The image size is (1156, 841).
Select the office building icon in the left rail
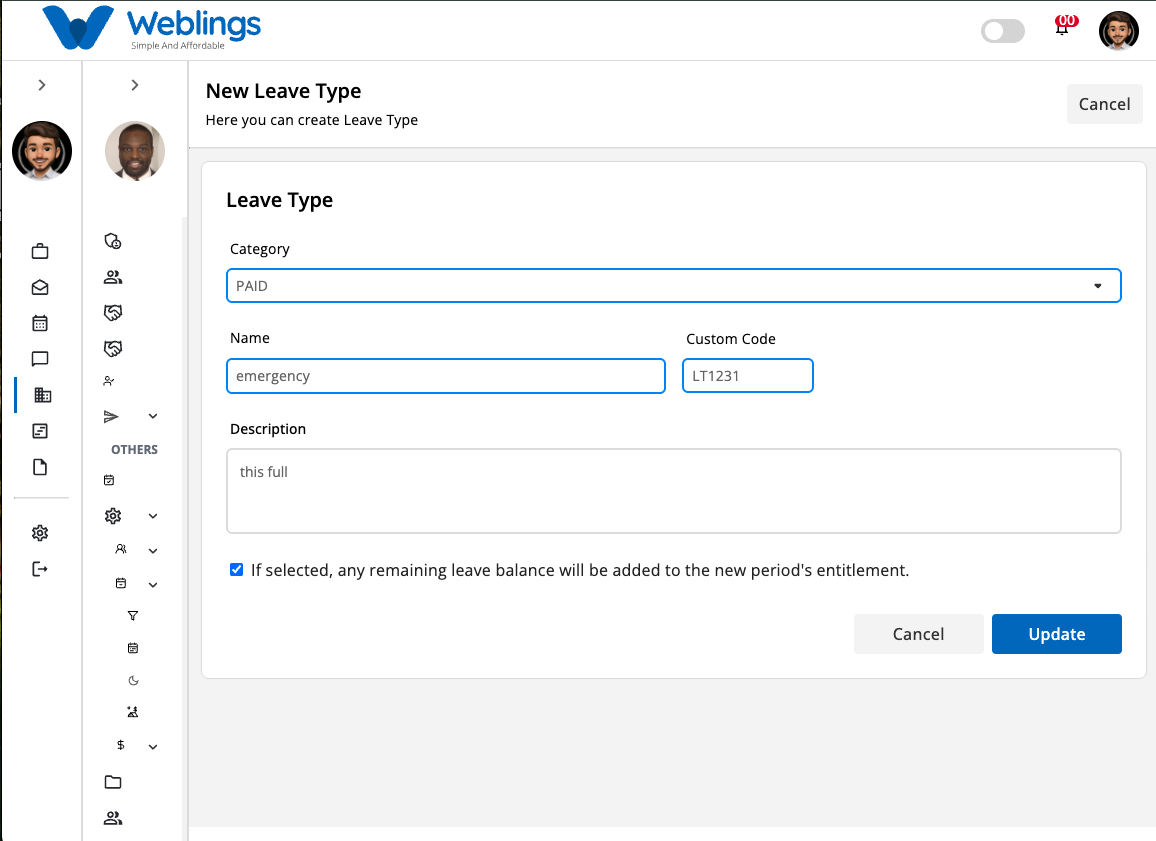pyautogui.click(x=43, y=395)
